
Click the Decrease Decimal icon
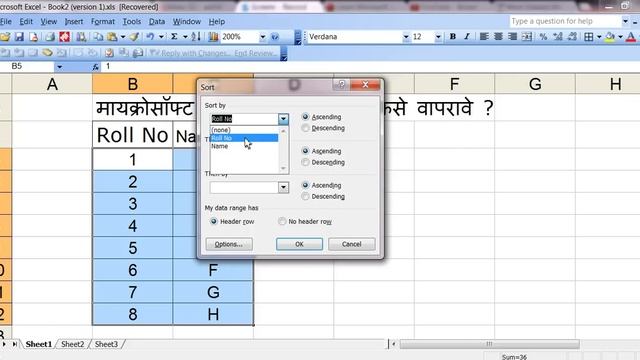[x=572, y=37]
